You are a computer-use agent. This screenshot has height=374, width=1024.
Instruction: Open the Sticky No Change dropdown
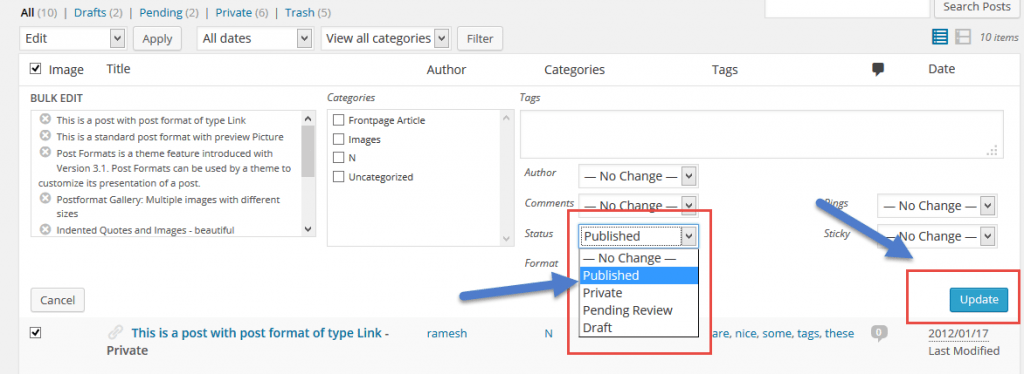click(x=937, y=236)
